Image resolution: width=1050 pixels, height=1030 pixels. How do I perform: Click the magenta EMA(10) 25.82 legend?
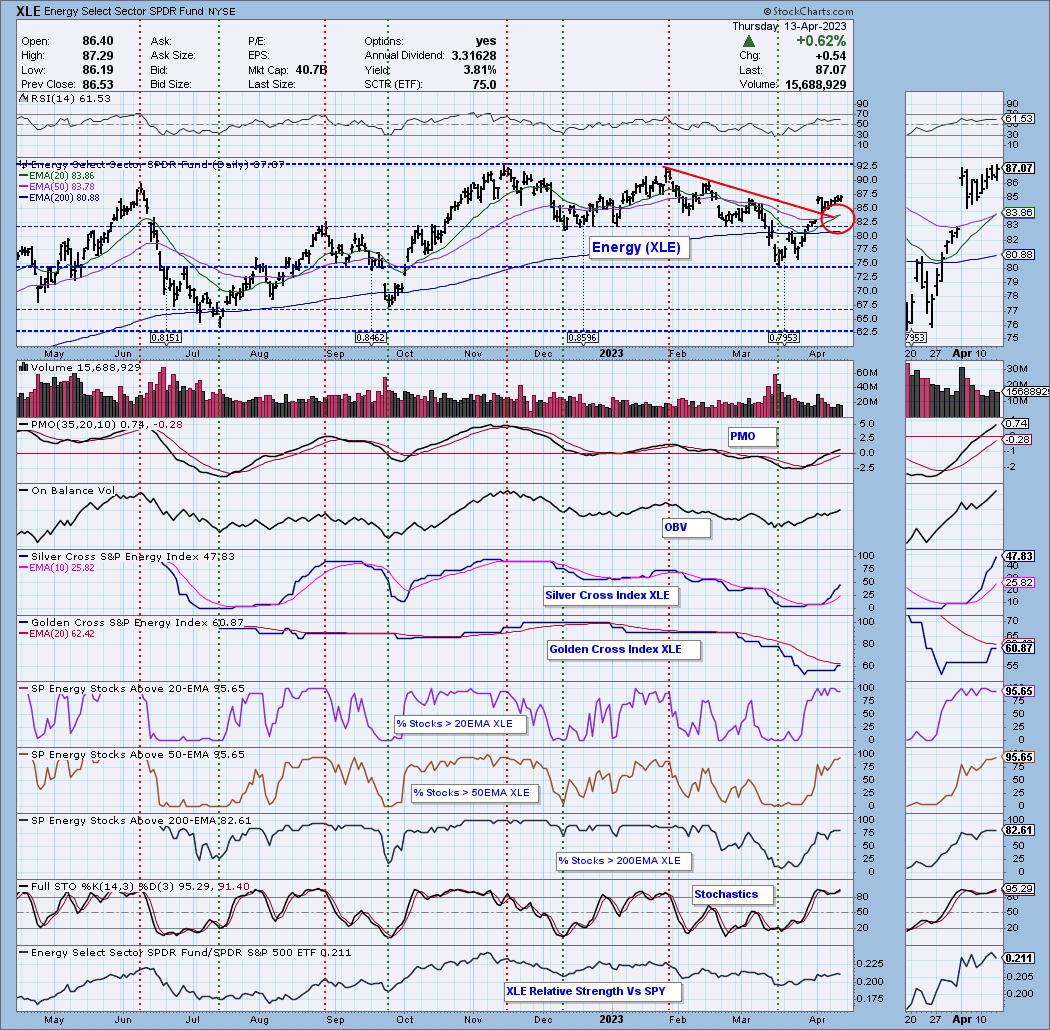[56, 568]
